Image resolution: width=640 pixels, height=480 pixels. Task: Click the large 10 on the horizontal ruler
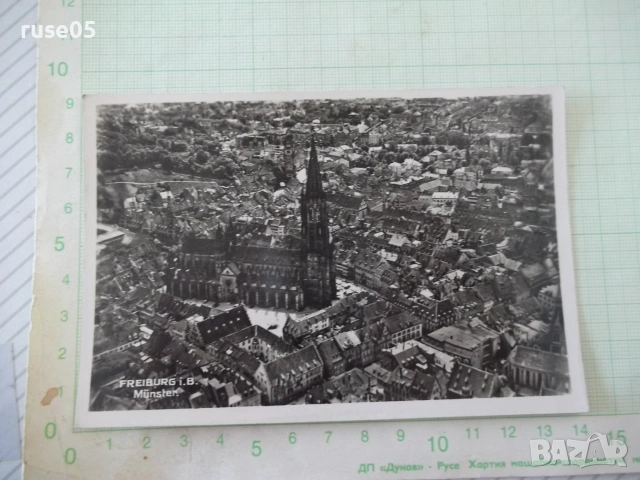coord(438,444)
